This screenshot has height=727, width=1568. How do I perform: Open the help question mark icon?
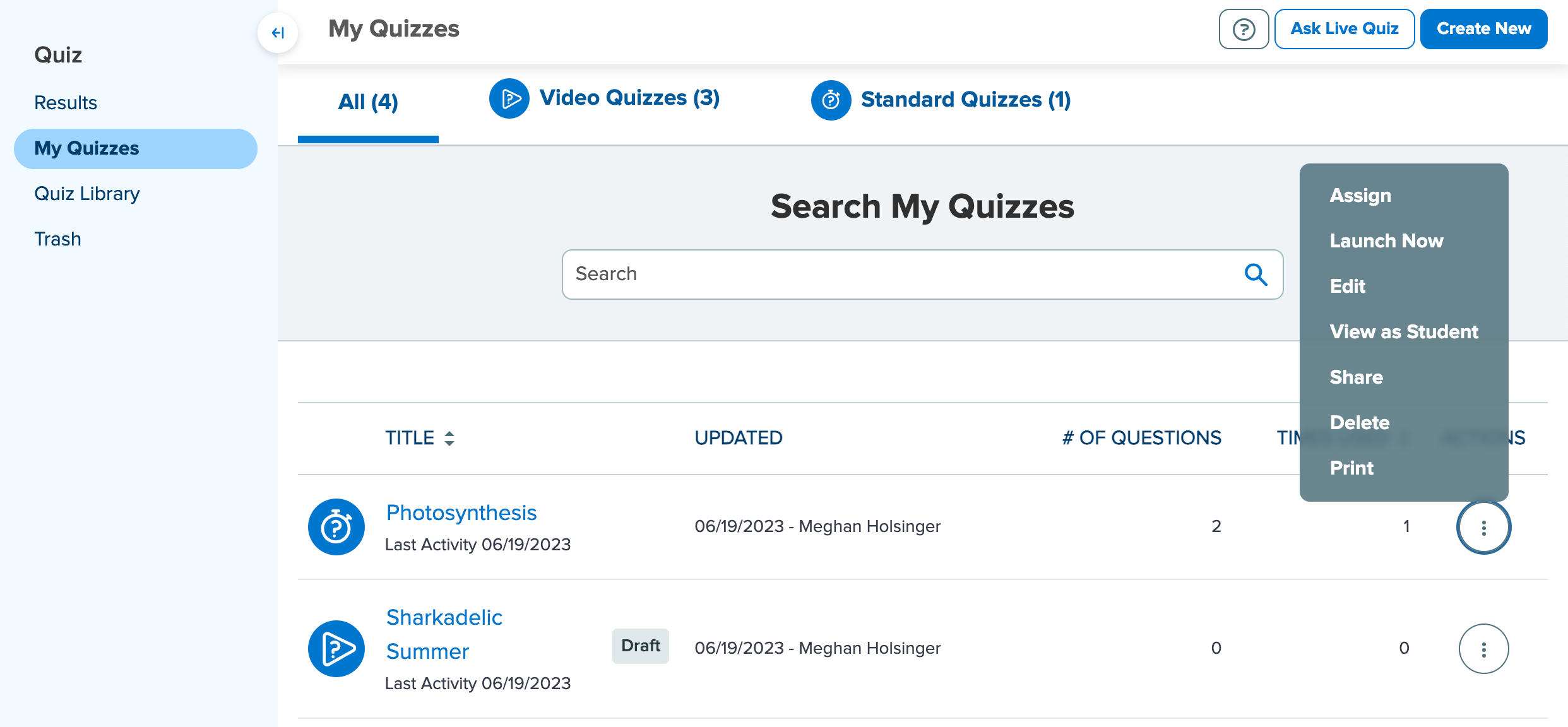[1243, 28]
